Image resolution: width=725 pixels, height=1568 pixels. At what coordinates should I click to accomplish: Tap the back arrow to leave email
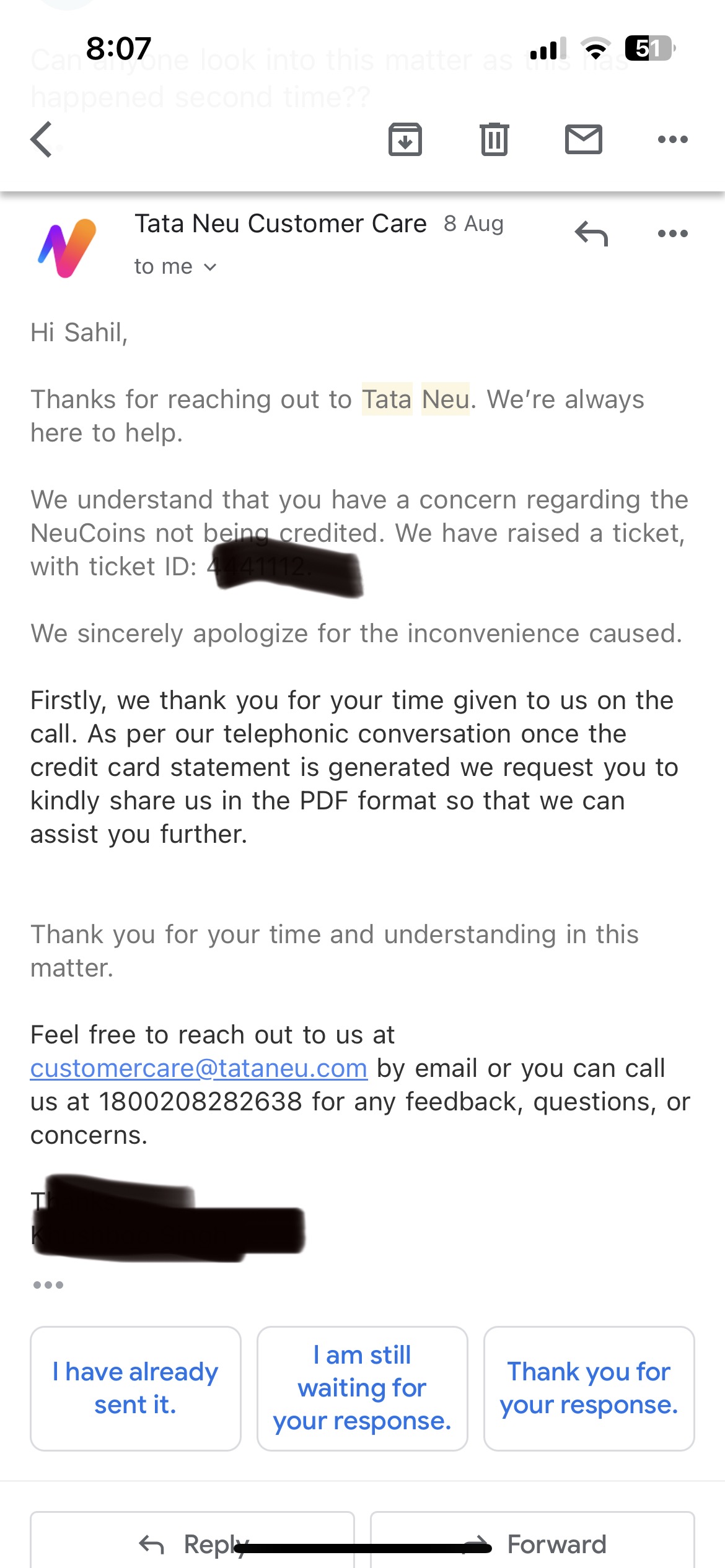(x=42, y=139)
